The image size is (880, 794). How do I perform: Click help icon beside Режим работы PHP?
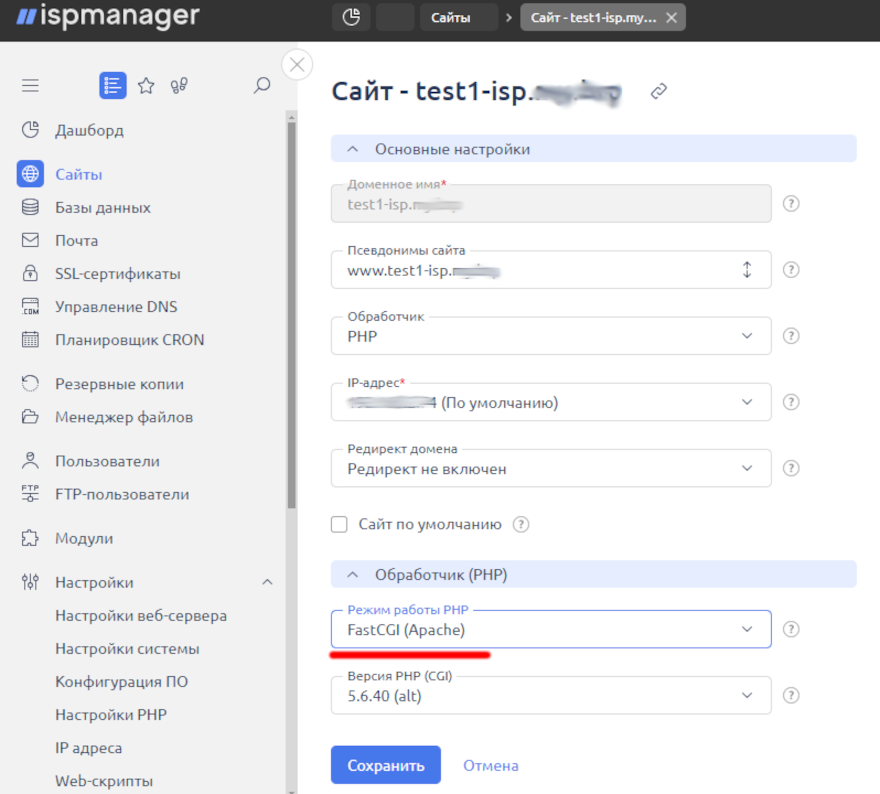(x=791, y=629)
